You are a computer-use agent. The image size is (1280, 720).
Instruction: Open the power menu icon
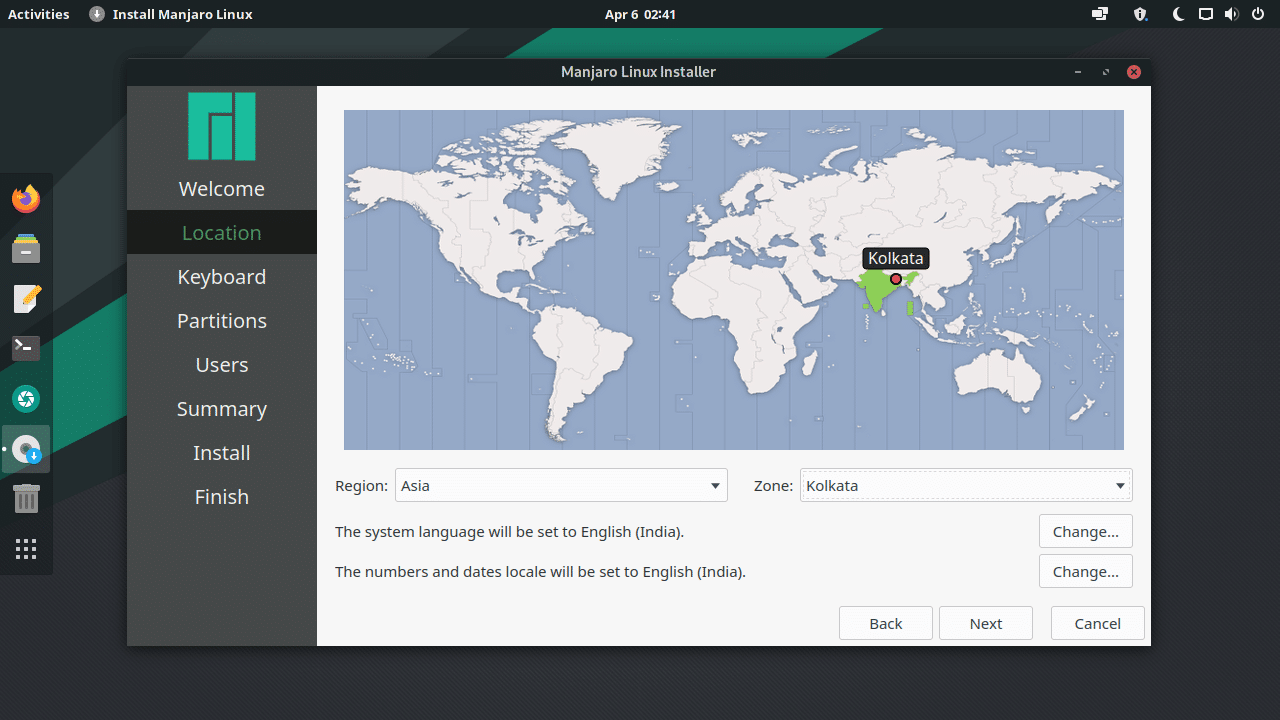1258,14
